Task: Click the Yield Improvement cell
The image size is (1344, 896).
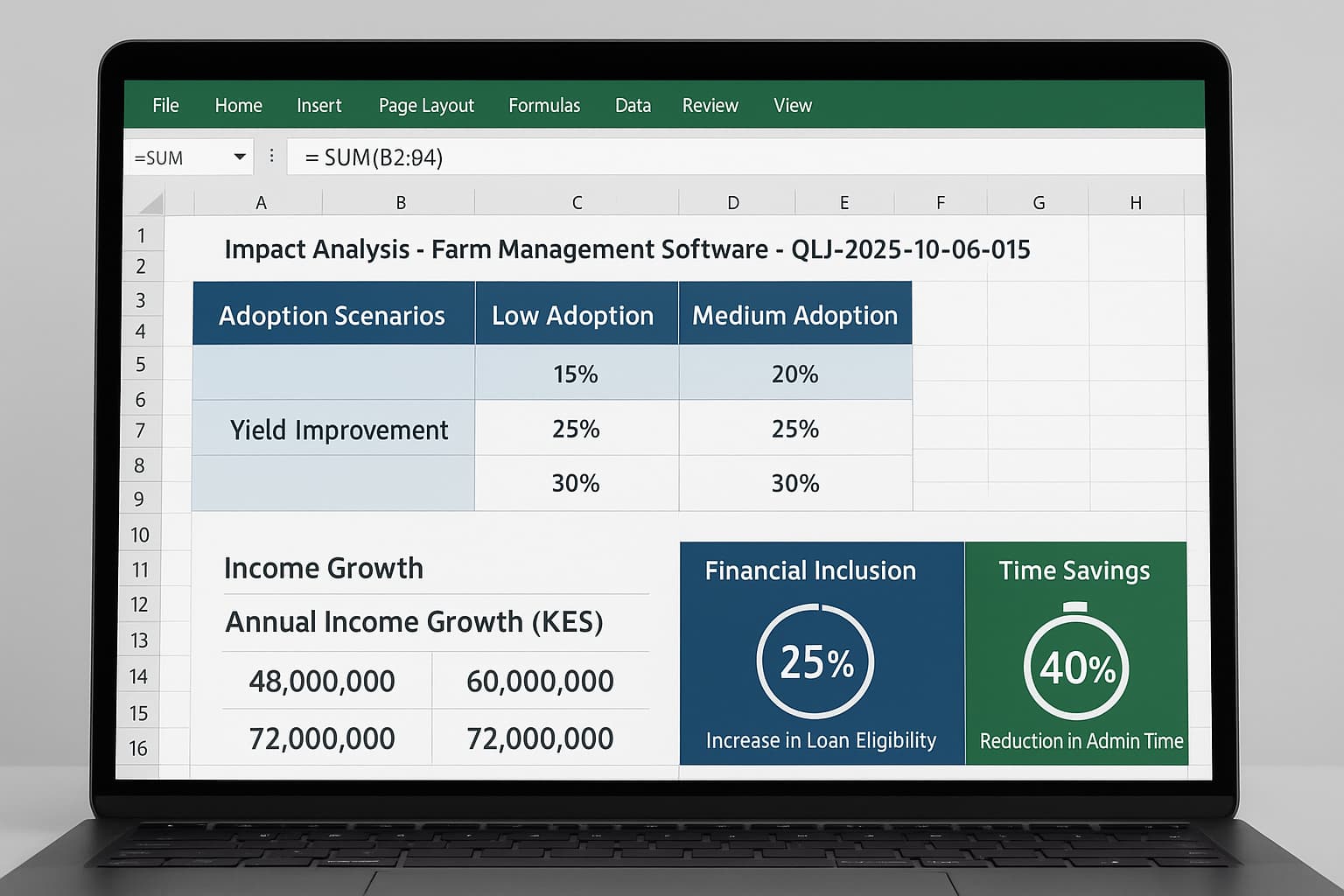Action: pos(338,430)
